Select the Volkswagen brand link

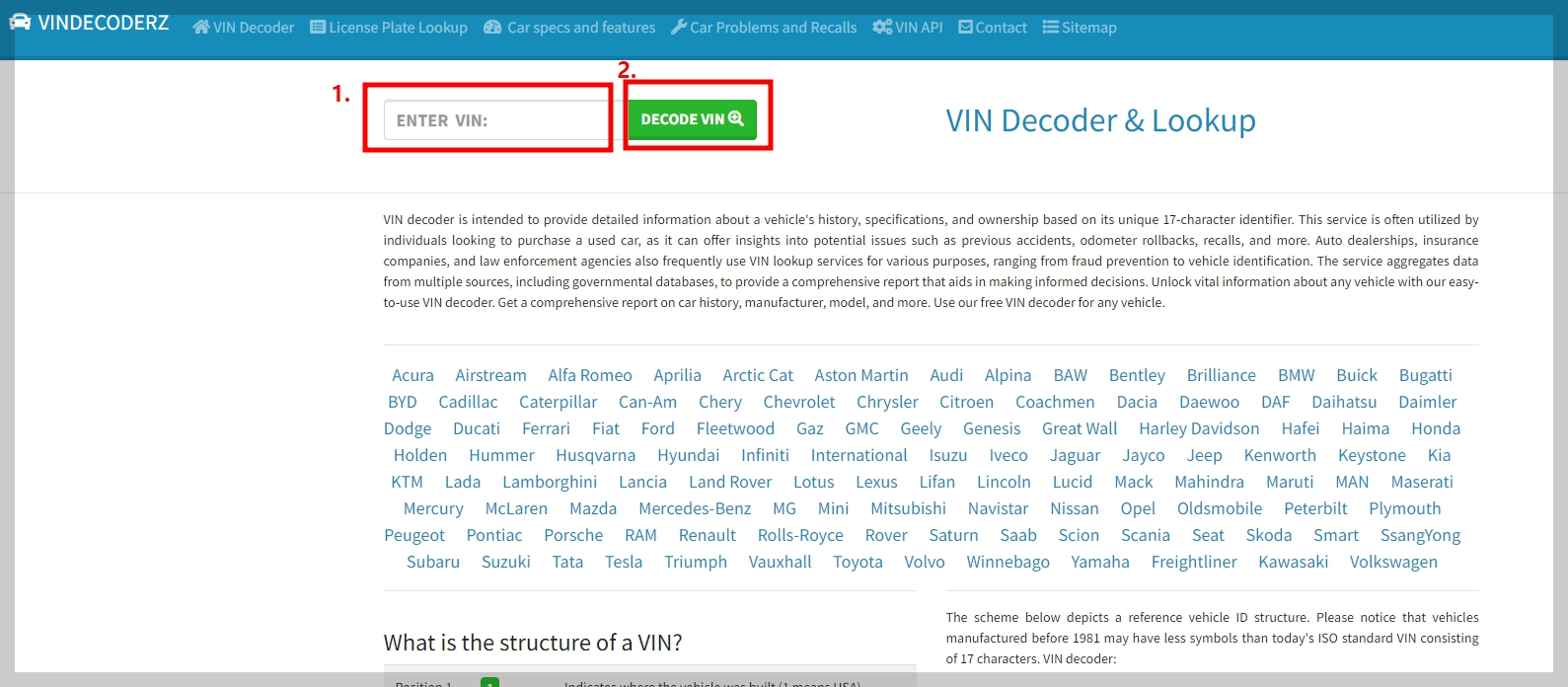[1393, 563]
